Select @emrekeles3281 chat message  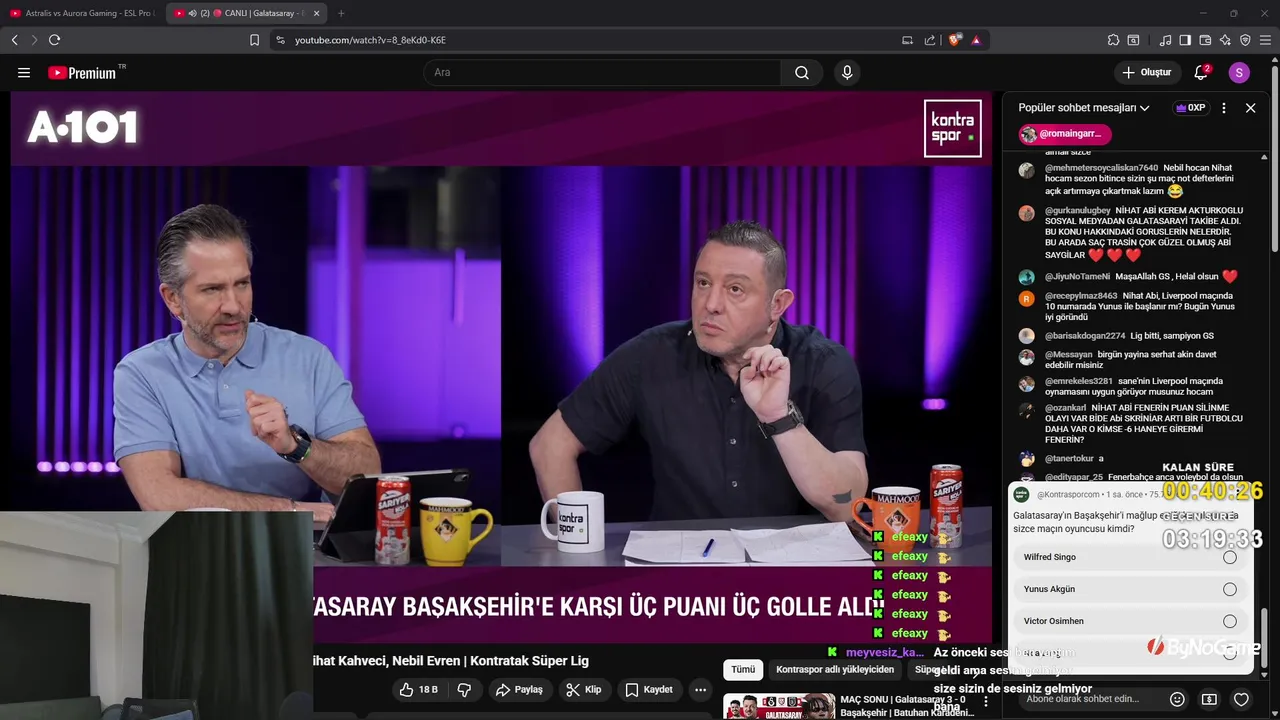(x=1130, y=387)
